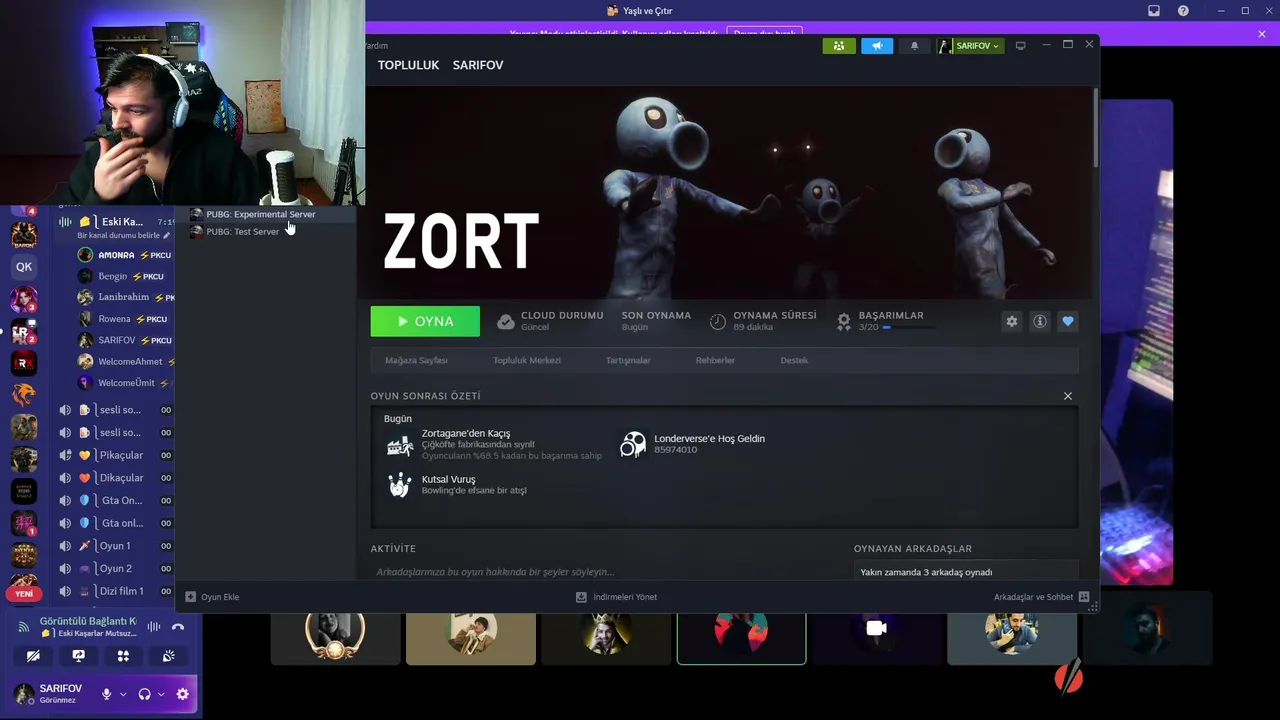Edit the Eski Ka... channel status pencil
Viewport: 1280px width, 720px height.
(x=167, y=235)
